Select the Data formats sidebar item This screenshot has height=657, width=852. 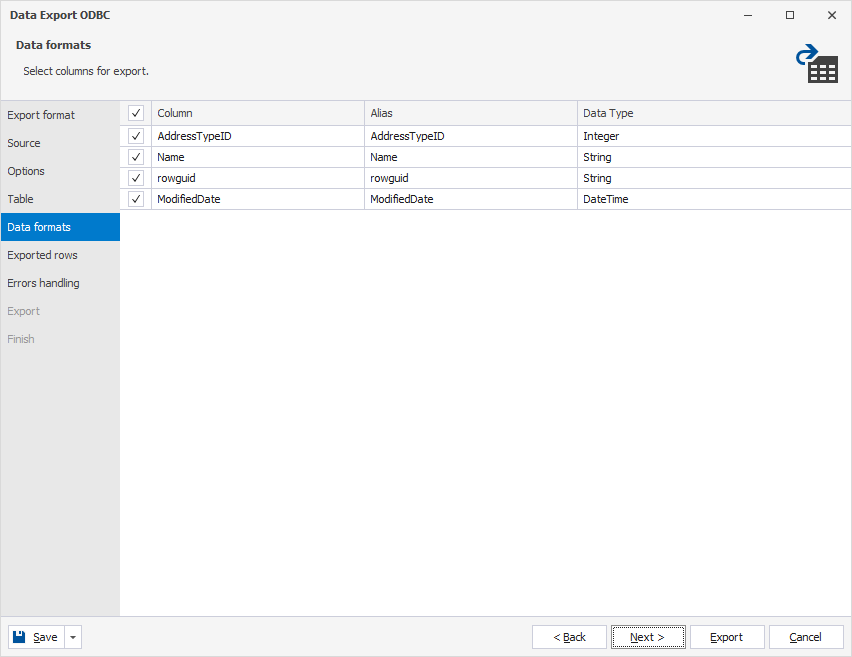pos(60,227)
